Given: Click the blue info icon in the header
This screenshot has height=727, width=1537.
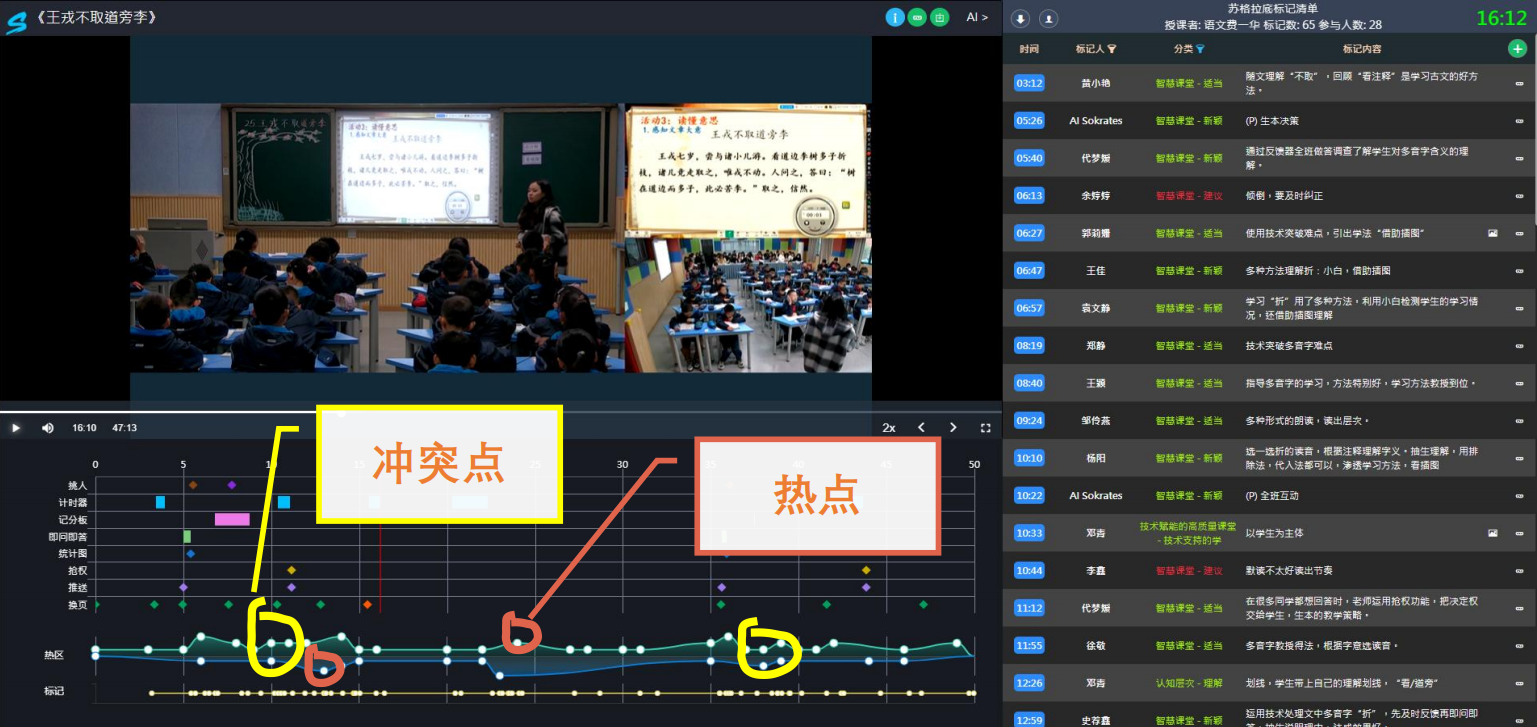Looking at the screenshot, I should tap(894, 17).
